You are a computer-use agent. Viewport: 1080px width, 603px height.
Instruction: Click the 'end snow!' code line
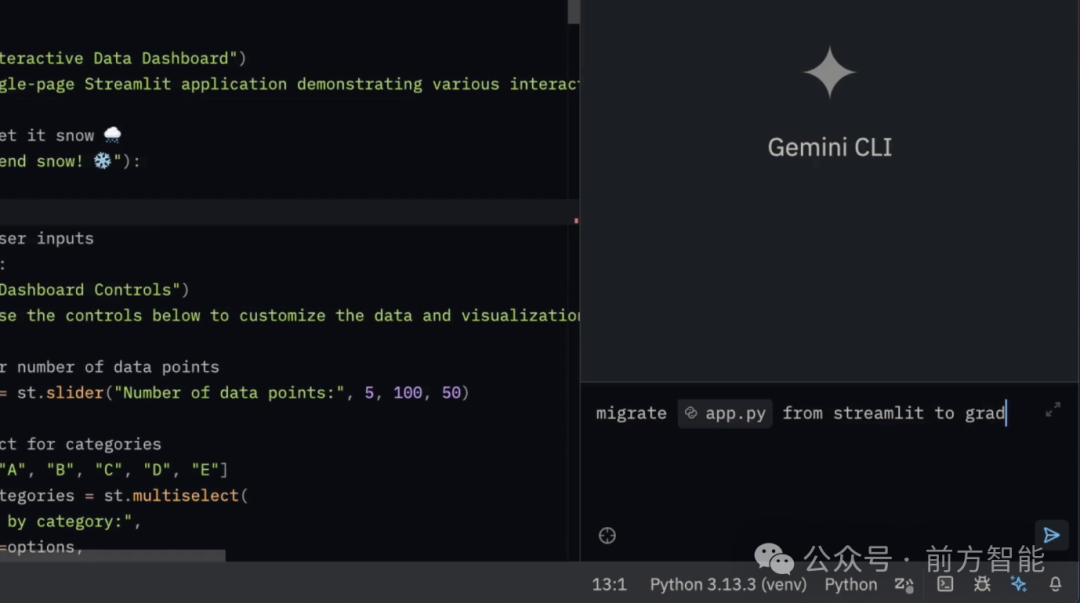(70, 161)
